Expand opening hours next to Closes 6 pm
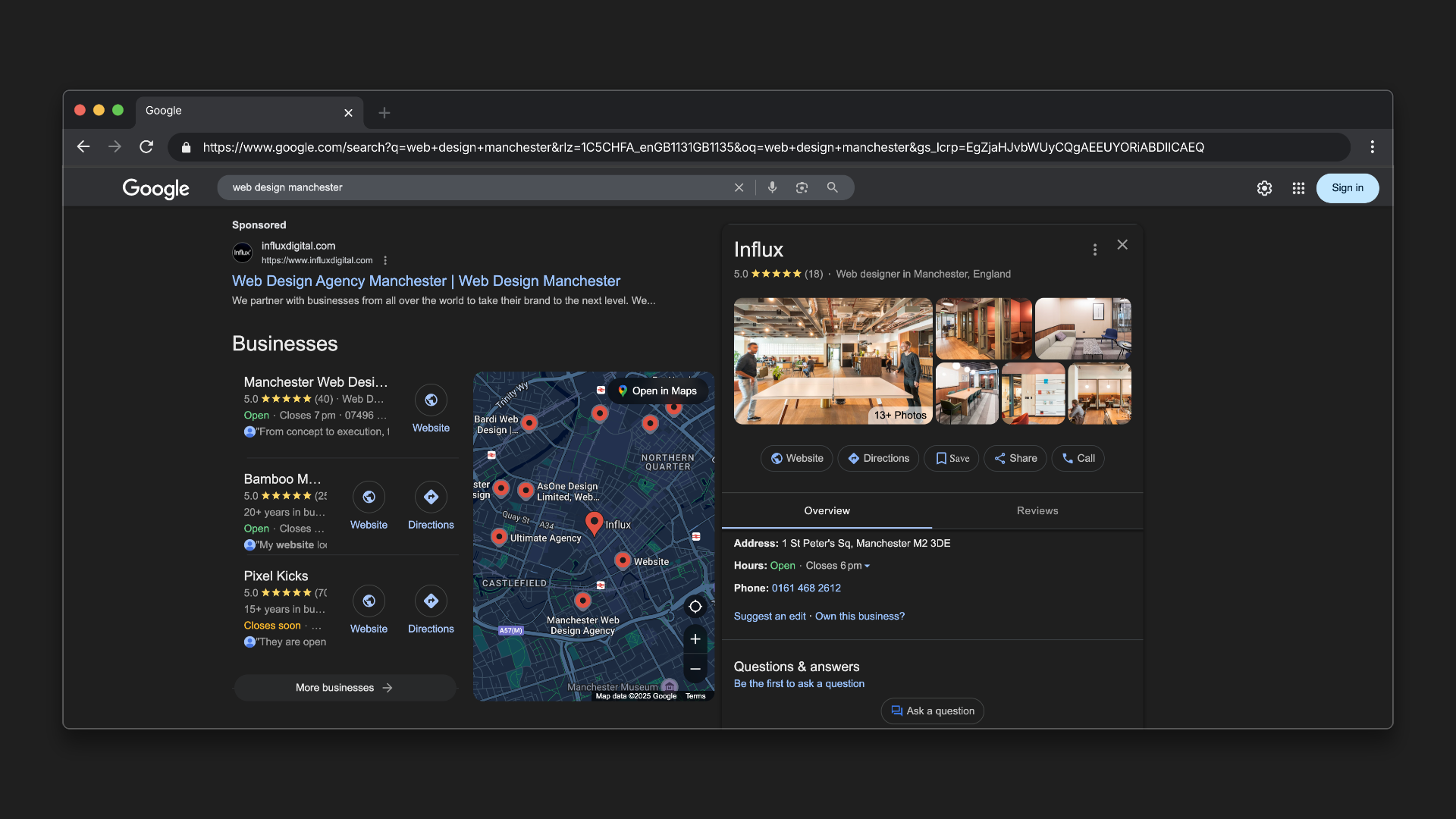The width and height of the screenshot is (1456, 819). tap(867, 566)
